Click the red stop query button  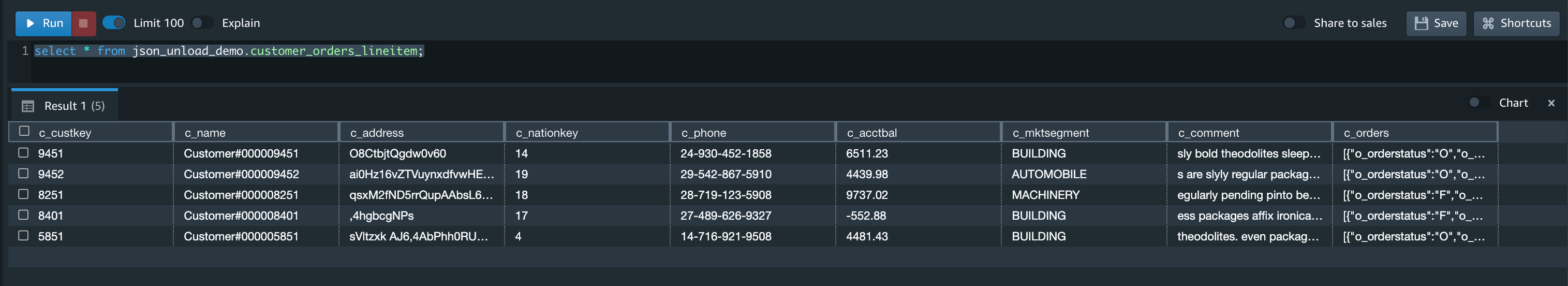[x=84, y=23]
